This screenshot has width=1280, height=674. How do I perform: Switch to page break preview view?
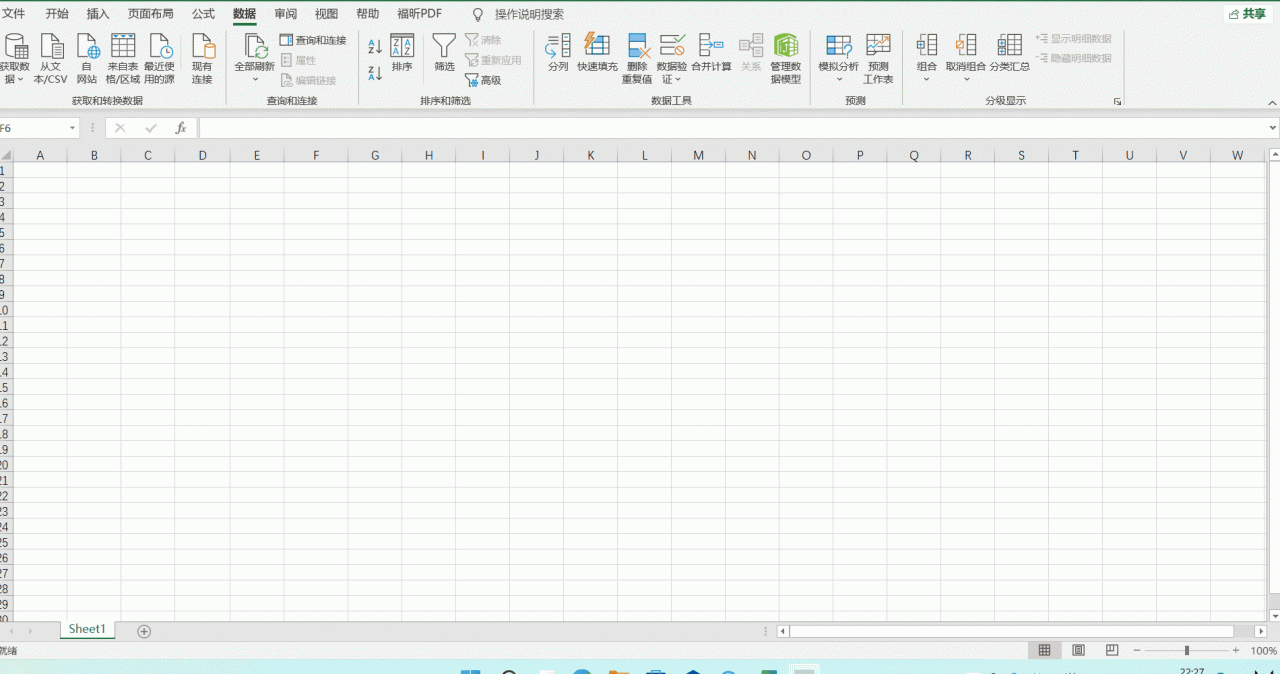click(x=1112, y=650)
